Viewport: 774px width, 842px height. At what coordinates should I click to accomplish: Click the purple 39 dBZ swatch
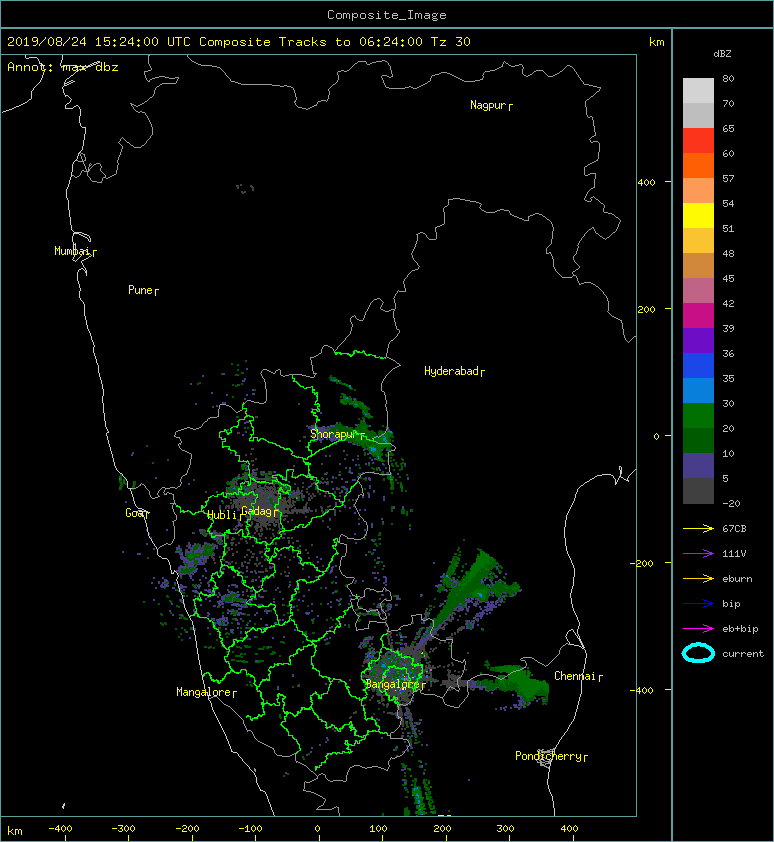[x=698, y=340]
